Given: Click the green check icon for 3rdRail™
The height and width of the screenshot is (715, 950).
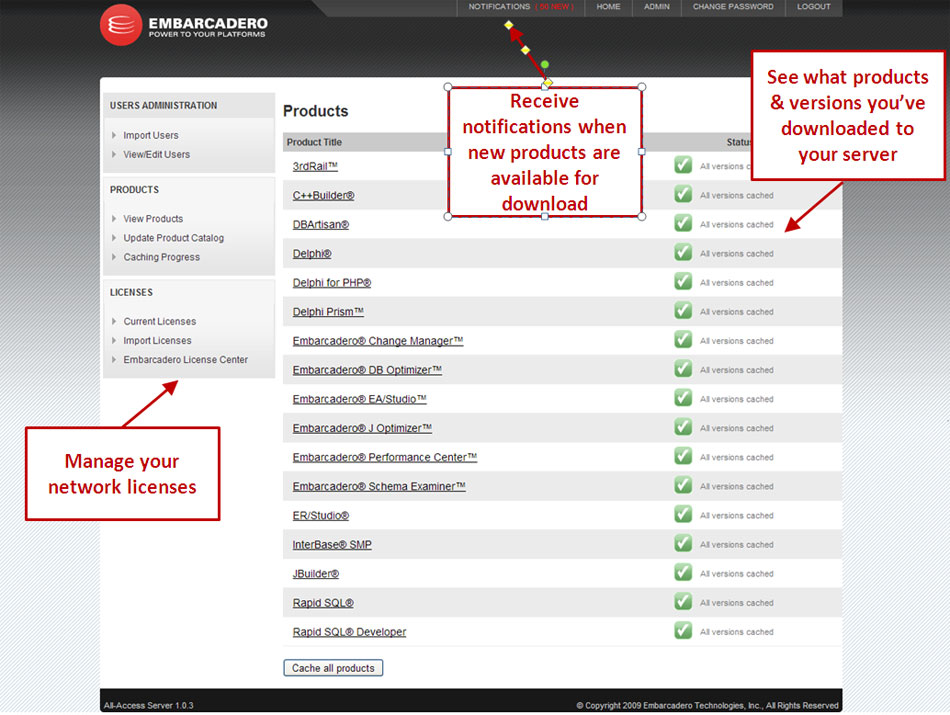Looking at the screenshot, I should (683, 165).
